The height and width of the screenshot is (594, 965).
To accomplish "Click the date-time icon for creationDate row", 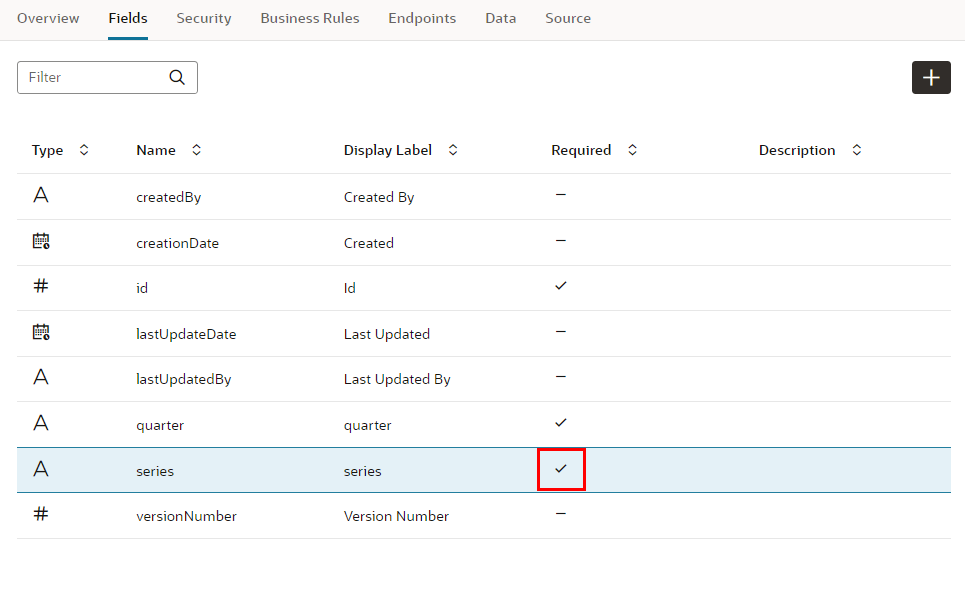I will pyautogui.click(x=41, y=241).
